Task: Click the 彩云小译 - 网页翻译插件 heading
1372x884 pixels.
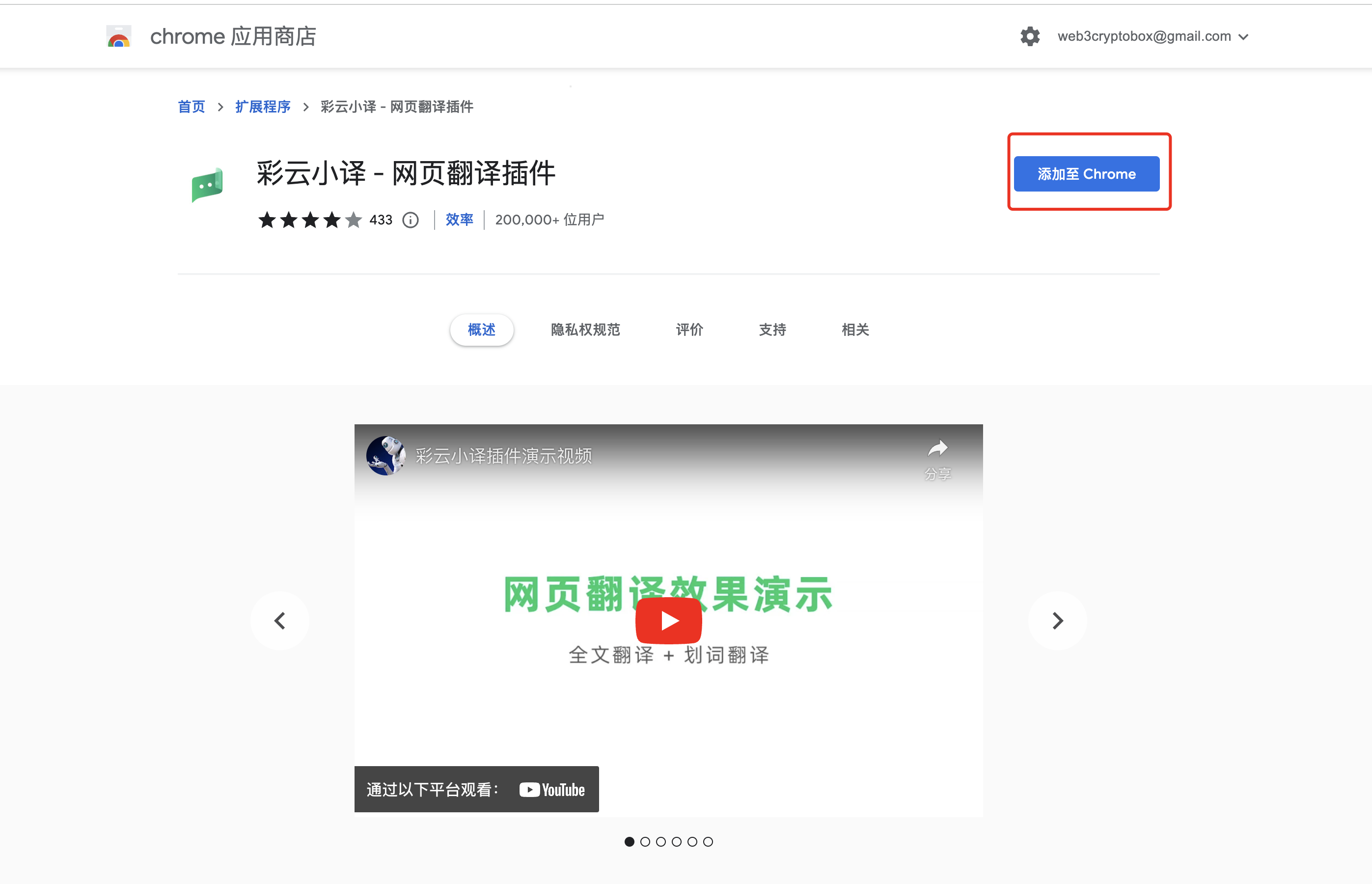Action: 406,173
